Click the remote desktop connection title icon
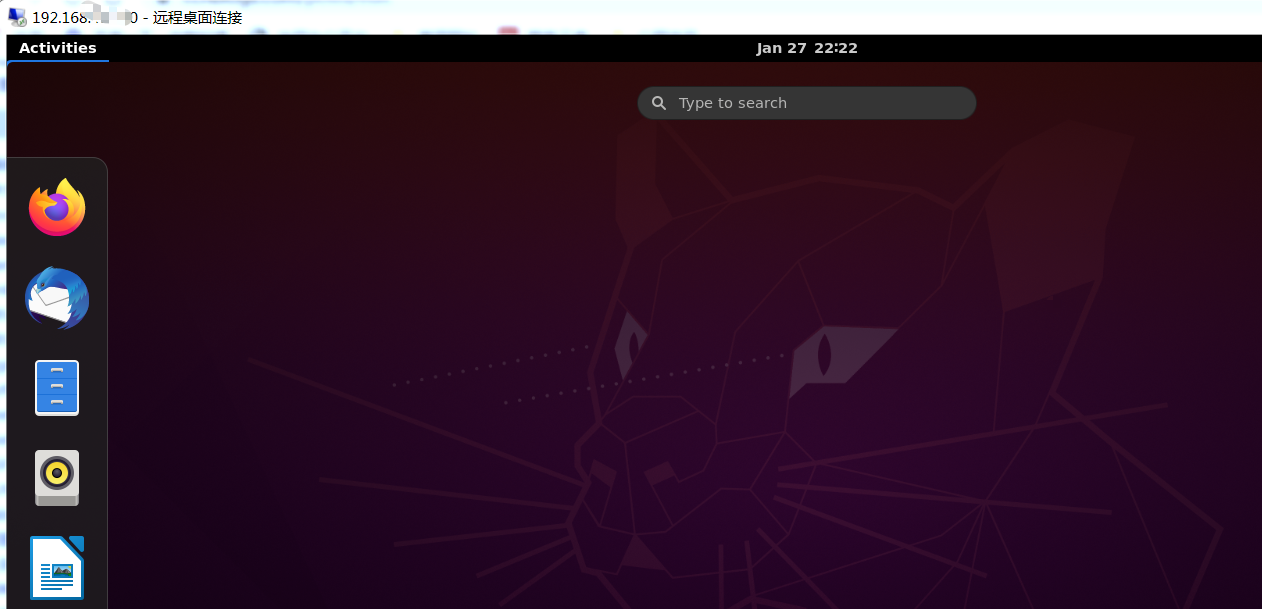 (x=17, y=17)
